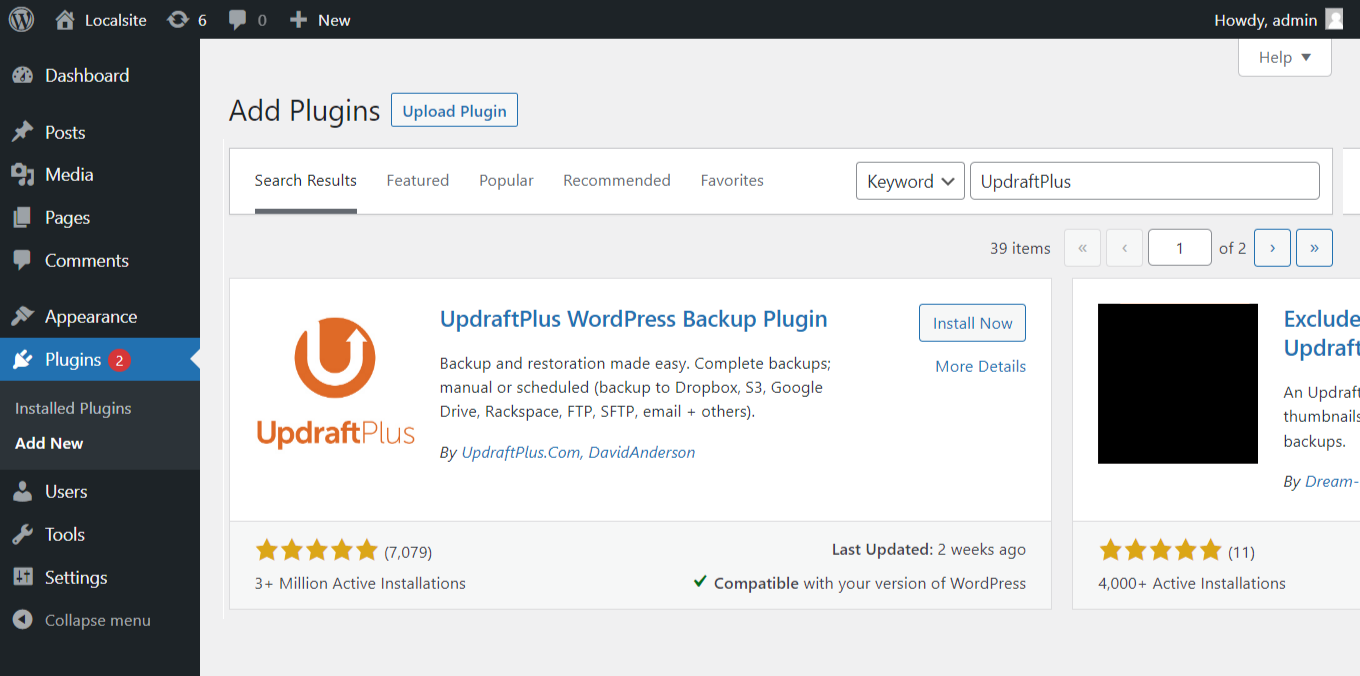Click the Settings icon in sidebar

22,578
